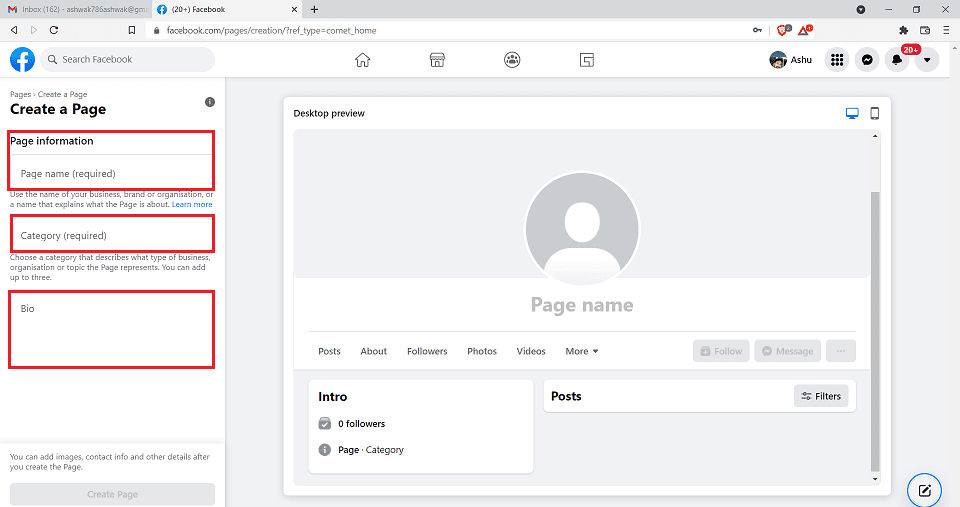Click the Page · Category text
960x507 pixels.
(x=370, y=449)
